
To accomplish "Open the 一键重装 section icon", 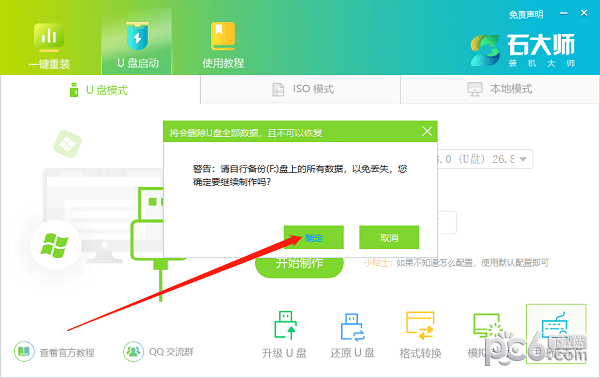I will [x=49, y=37].
